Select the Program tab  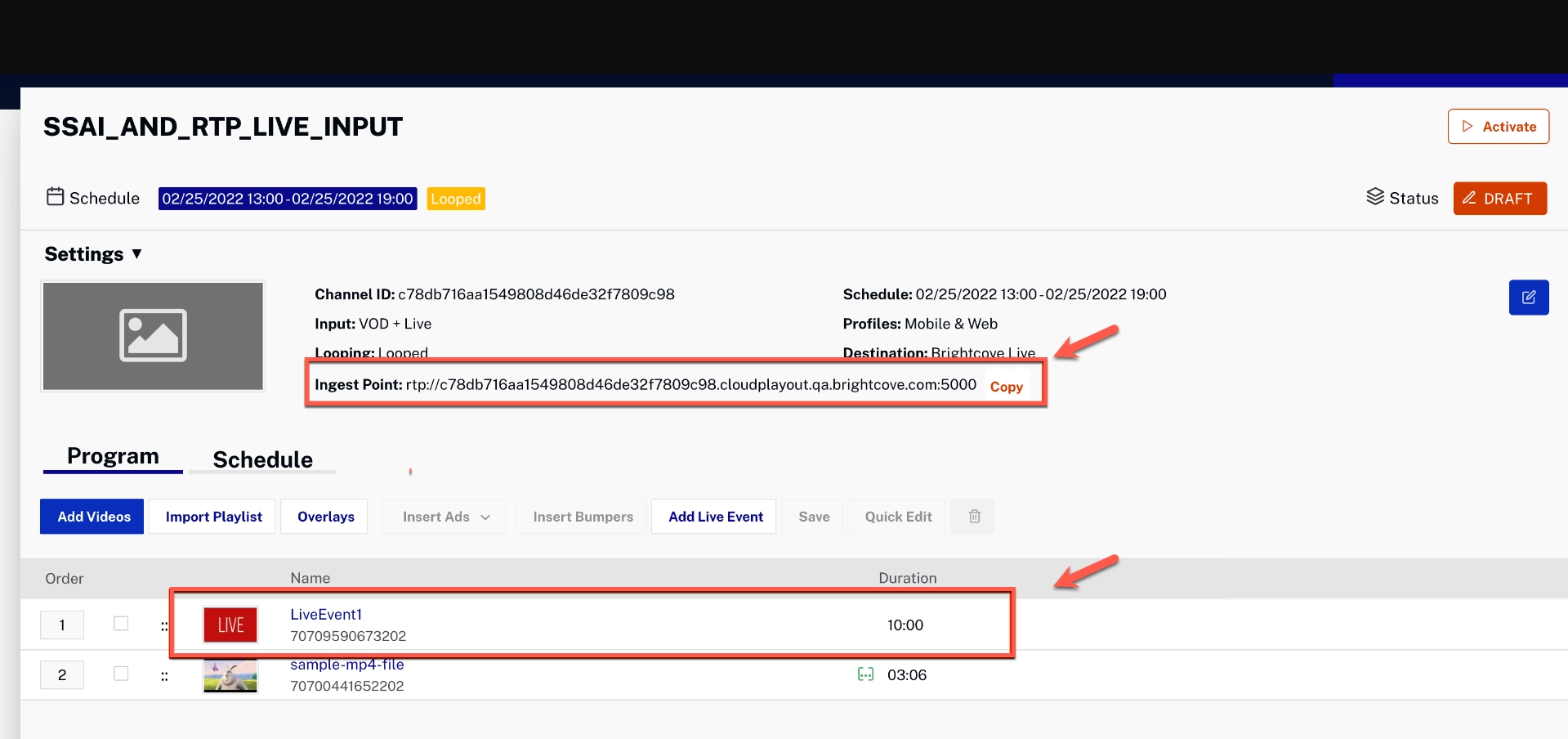coord(113,456)
